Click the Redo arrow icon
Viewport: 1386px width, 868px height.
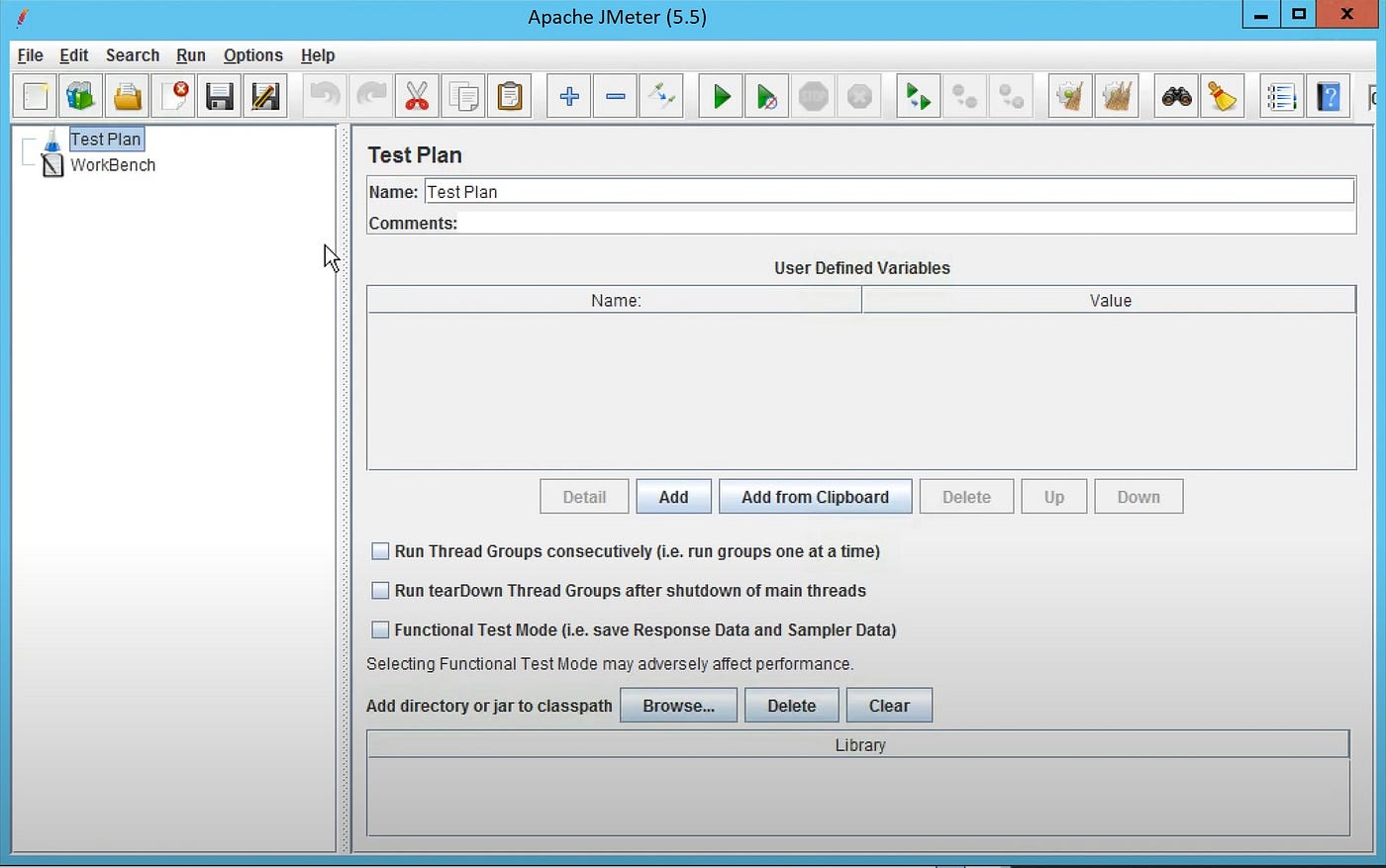[x=371, y=96]
